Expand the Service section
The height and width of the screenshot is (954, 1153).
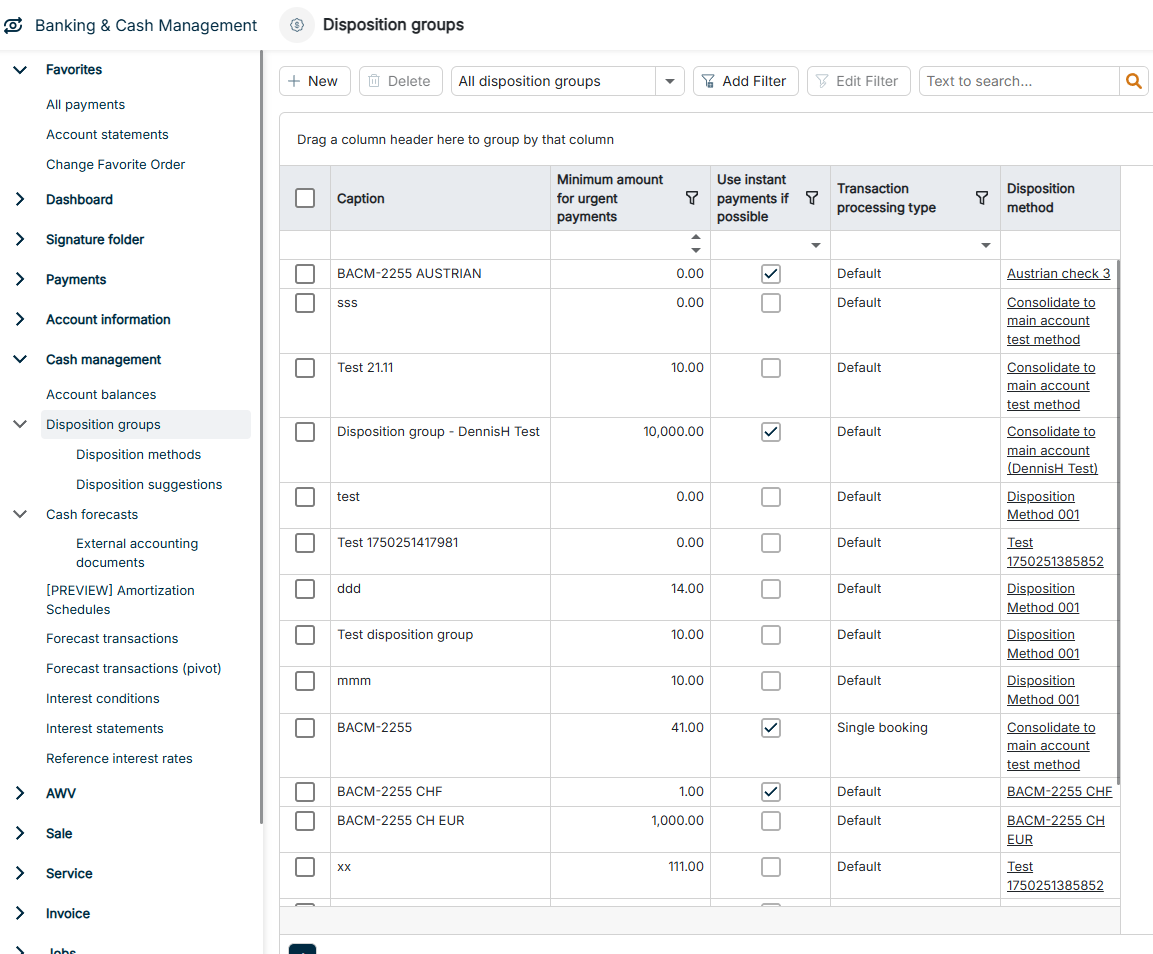click(x=20, y=873)
